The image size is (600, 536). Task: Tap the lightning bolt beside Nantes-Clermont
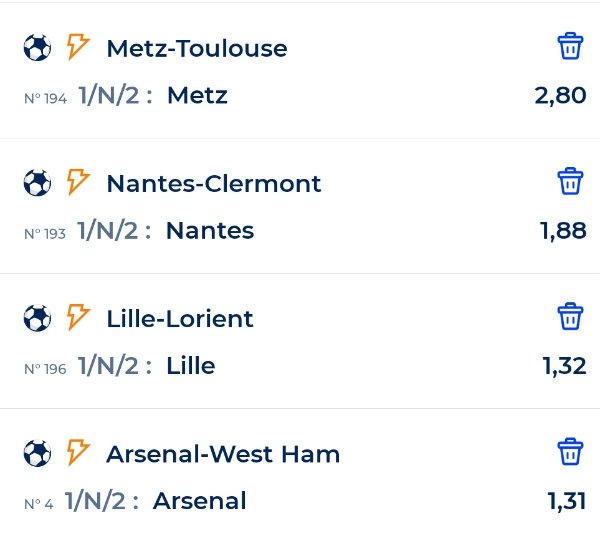[78, 182]
